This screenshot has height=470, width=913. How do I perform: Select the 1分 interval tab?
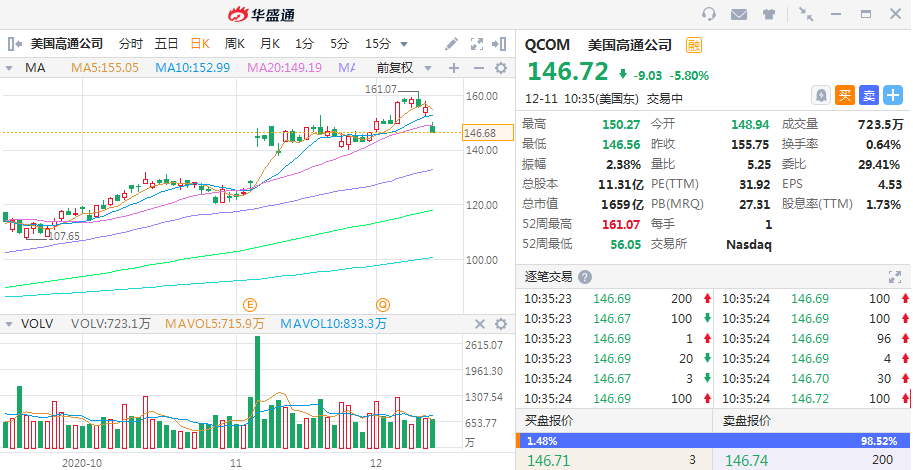tap(304, 44)
